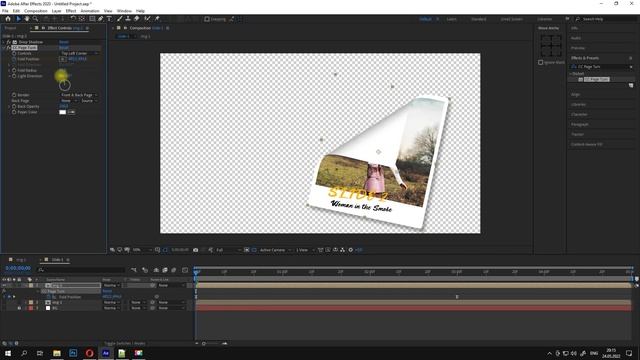Open the Render dropdown showing Front & Back Page

pos(79,95)
